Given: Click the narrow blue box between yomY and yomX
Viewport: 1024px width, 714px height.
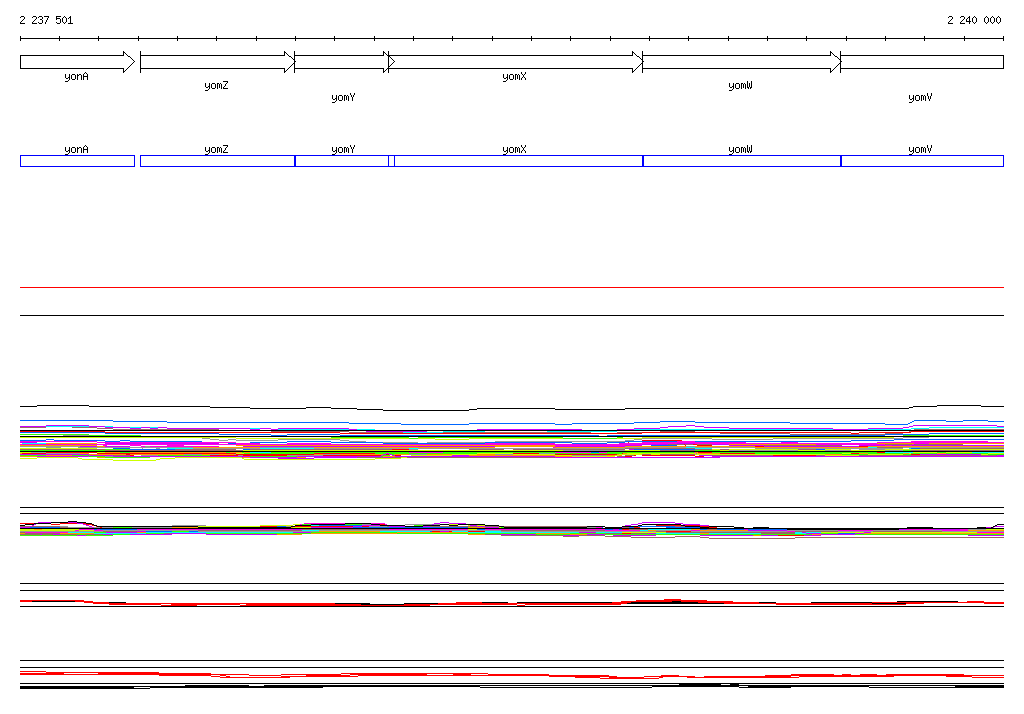Looking at the screenshot, I should click(x=391, y=161).
